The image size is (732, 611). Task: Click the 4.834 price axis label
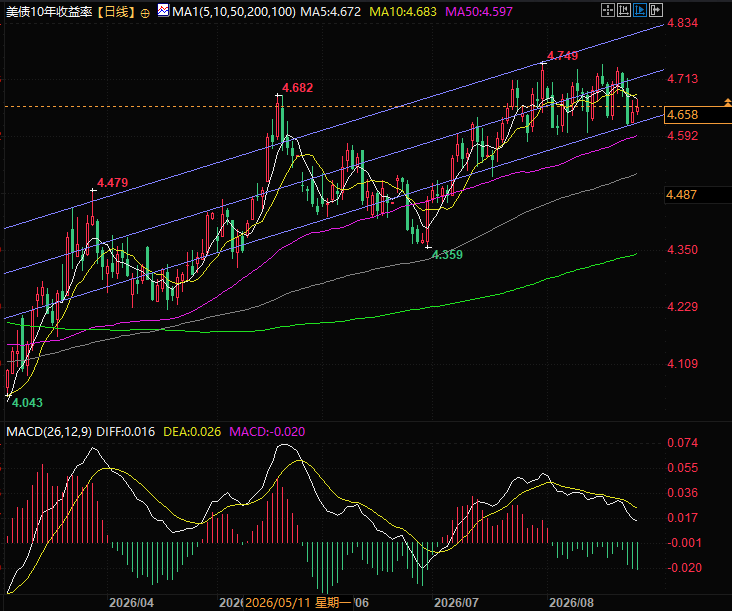click(683, 23)
